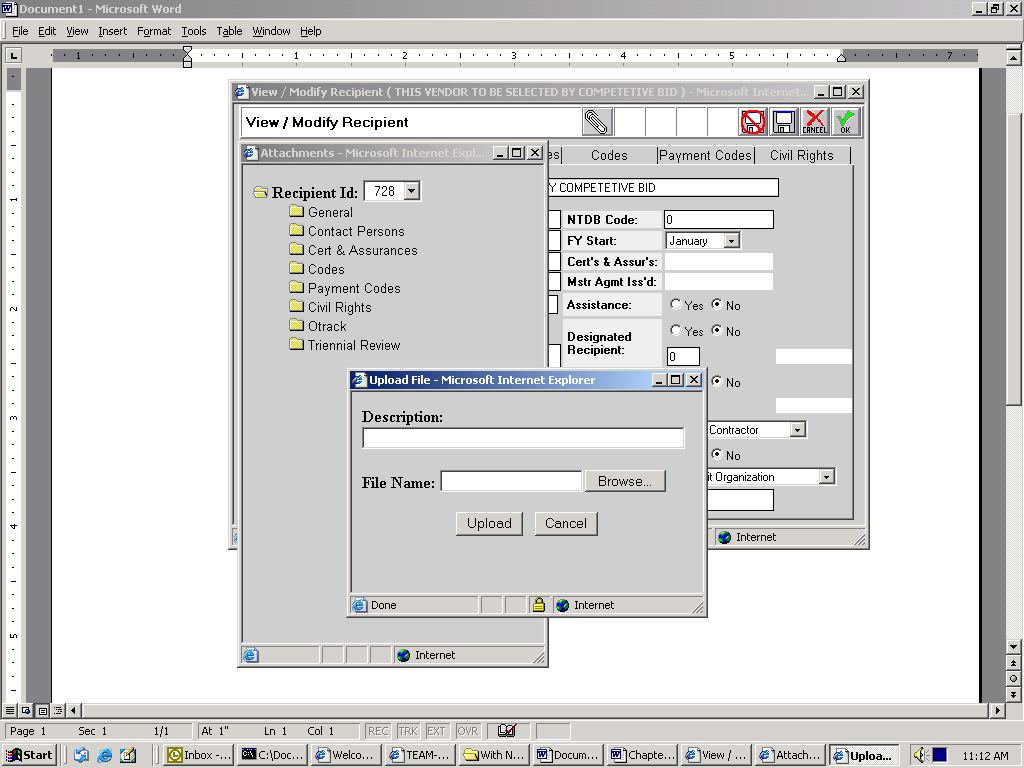The height and width of the screenshot is (768, 1024).
Task: Open the General attachments folder
Action: point(321,212)
